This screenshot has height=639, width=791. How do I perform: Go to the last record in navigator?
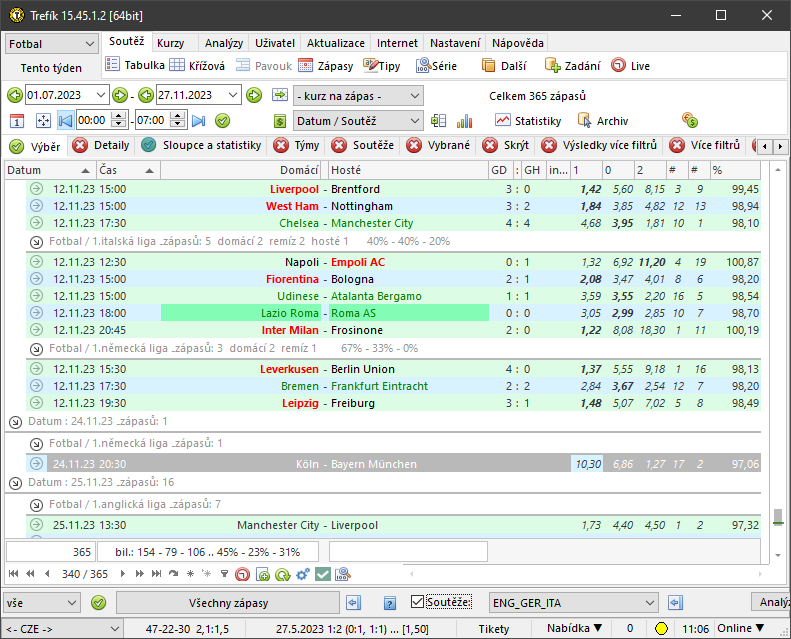click(x=156, y=573)
